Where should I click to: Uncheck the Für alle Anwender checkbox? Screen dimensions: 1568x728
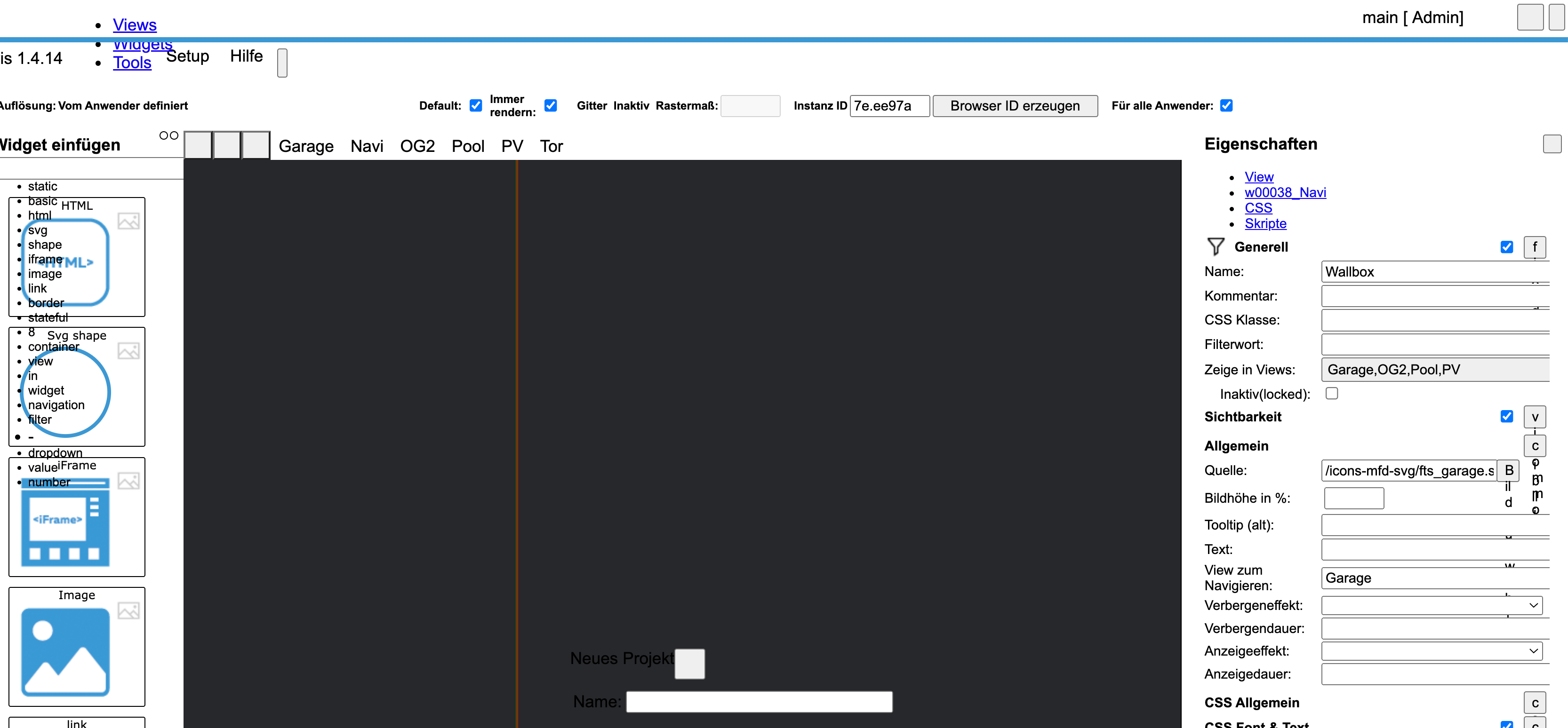click(1226, 106)
